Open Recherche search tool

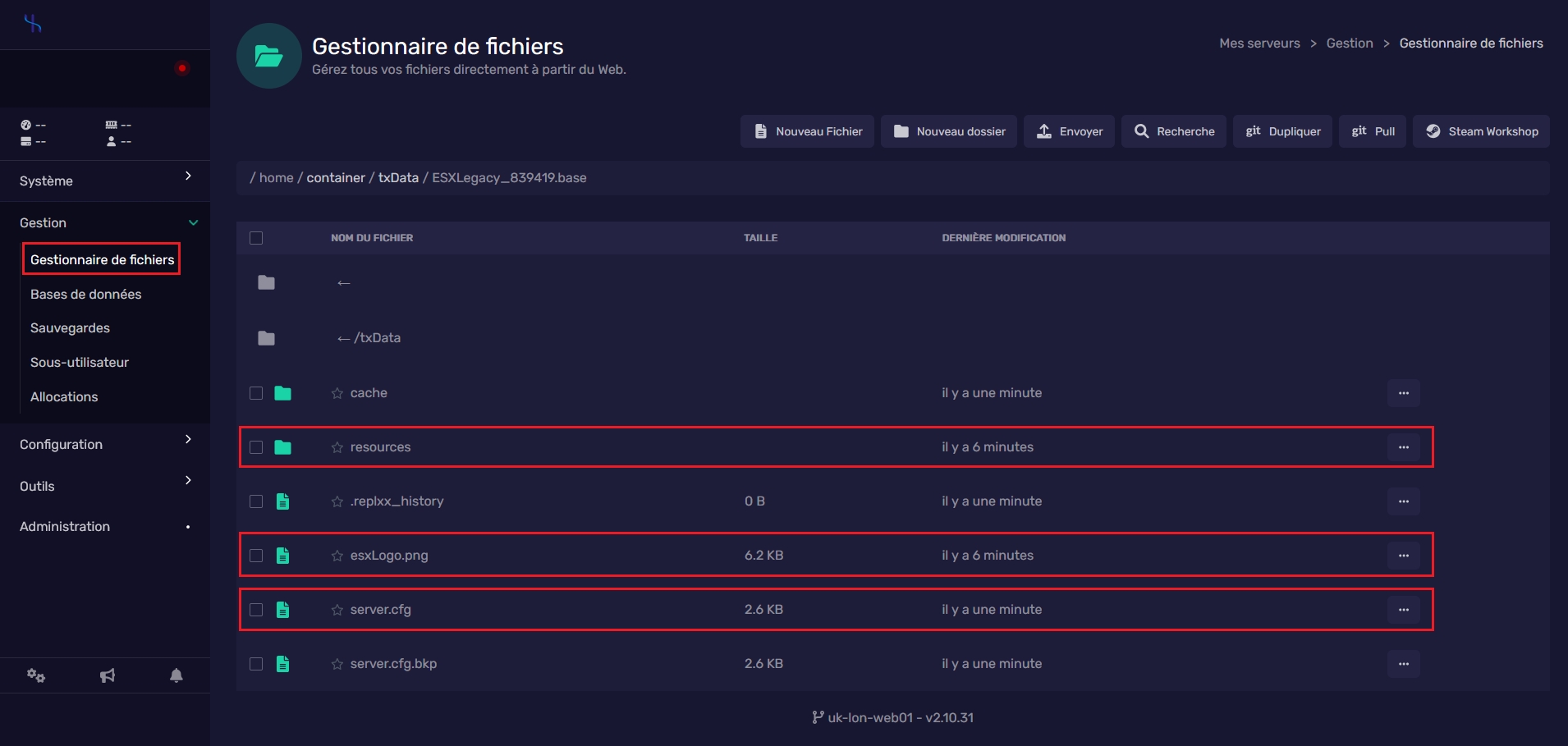tap(1173, 131)
